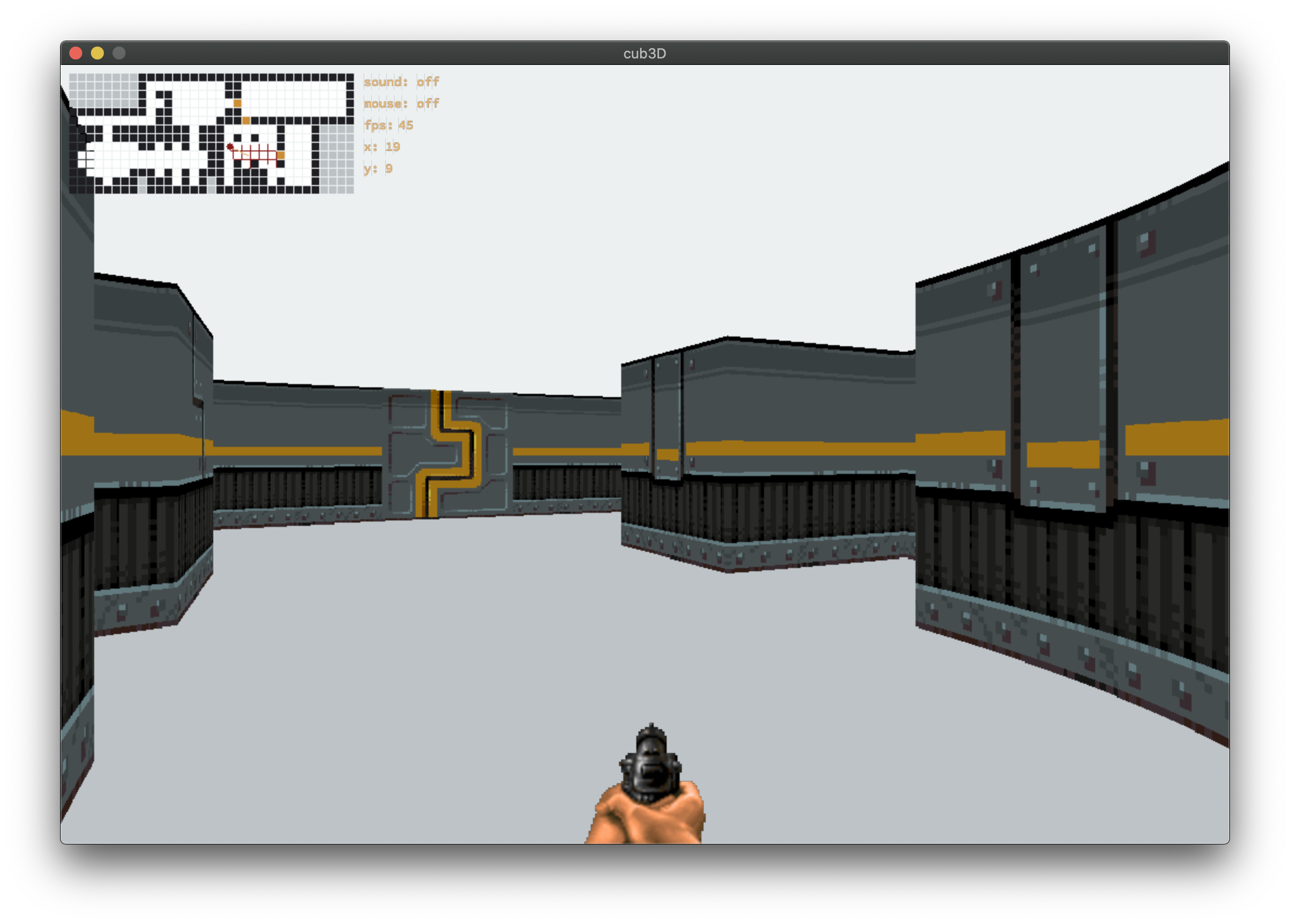Click the 'y: 9' coordinate readout
The width and height of the screenshot is (1290, 924).
[x=378, y=168]
